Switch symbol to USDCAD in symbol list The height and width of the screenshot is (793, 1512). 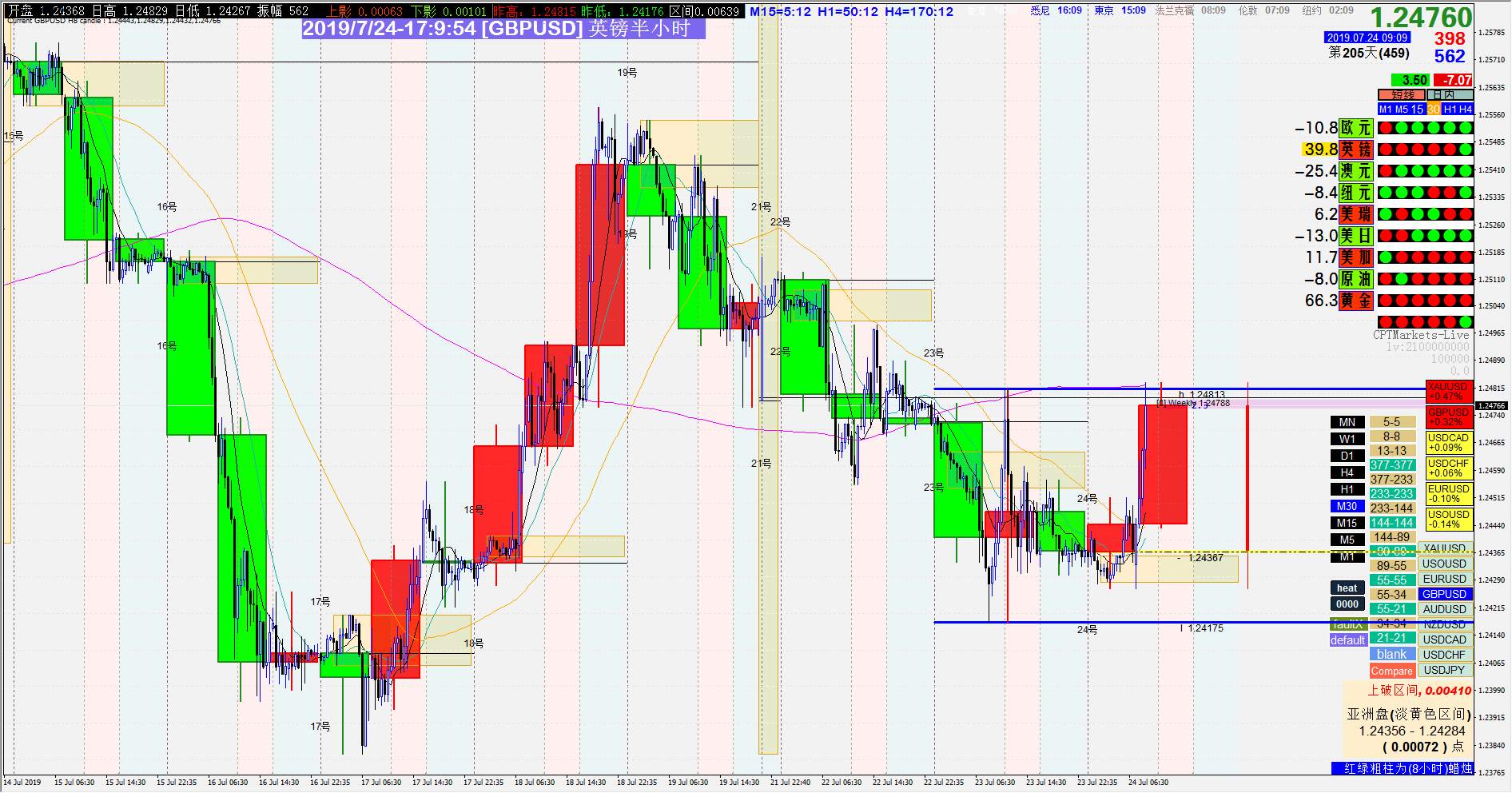click(x=1444, y=640)
